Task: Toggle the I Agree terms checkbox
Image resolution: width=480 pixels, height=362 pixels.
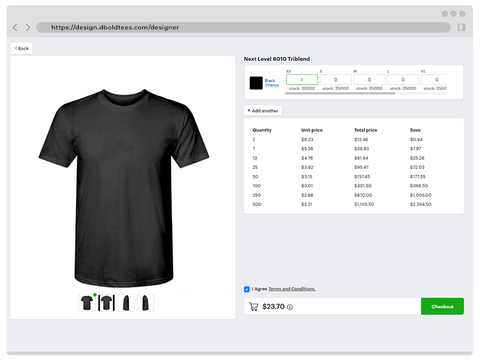Action: [247, 289]
